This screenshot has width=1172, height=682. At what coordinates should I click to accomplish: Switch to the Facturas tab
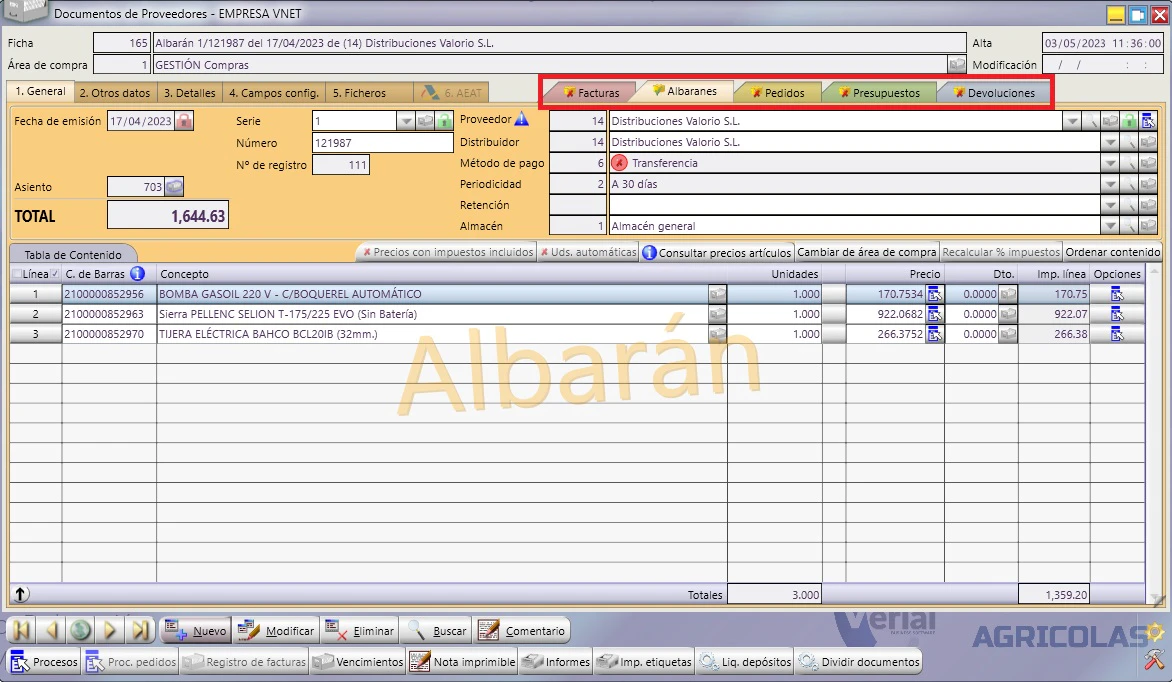591,93
